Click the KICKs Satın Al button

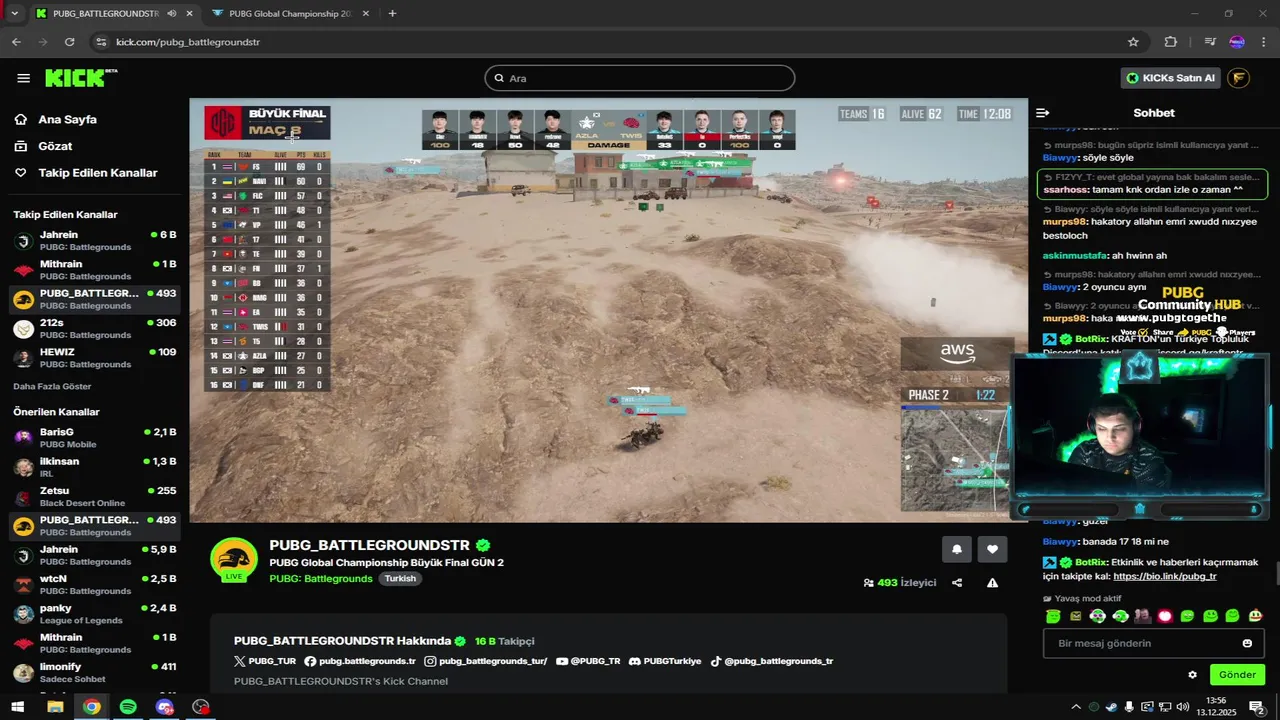pyautogui.click(x=1170, y=78)
